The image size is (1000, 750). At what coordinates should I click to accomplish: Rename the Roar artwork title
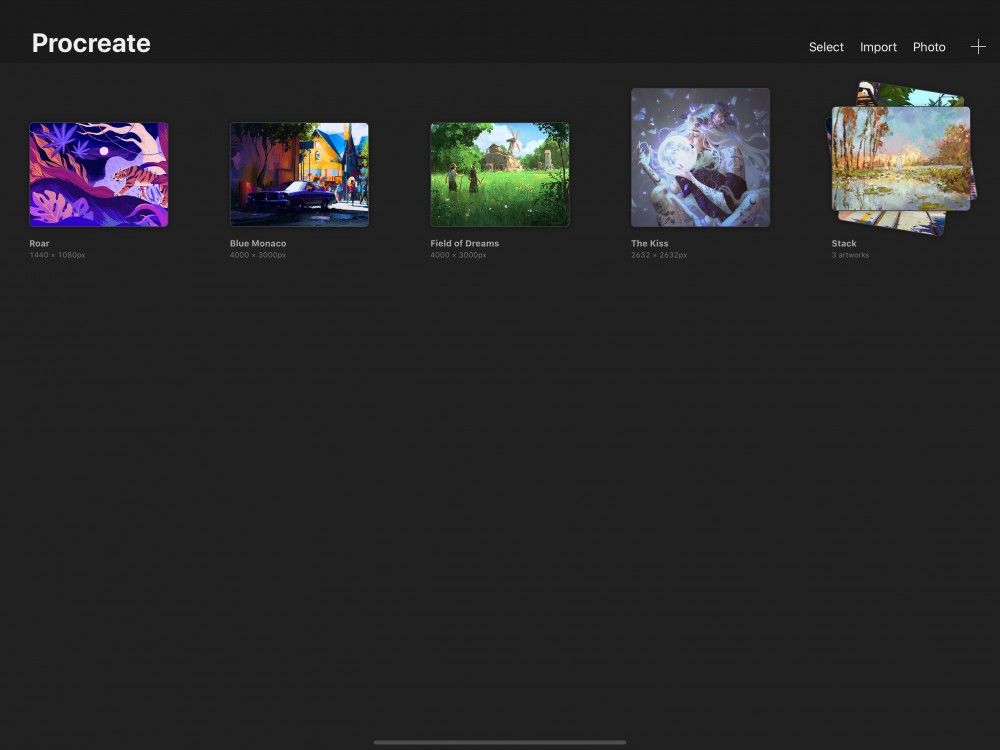click(x=38, y=243)
